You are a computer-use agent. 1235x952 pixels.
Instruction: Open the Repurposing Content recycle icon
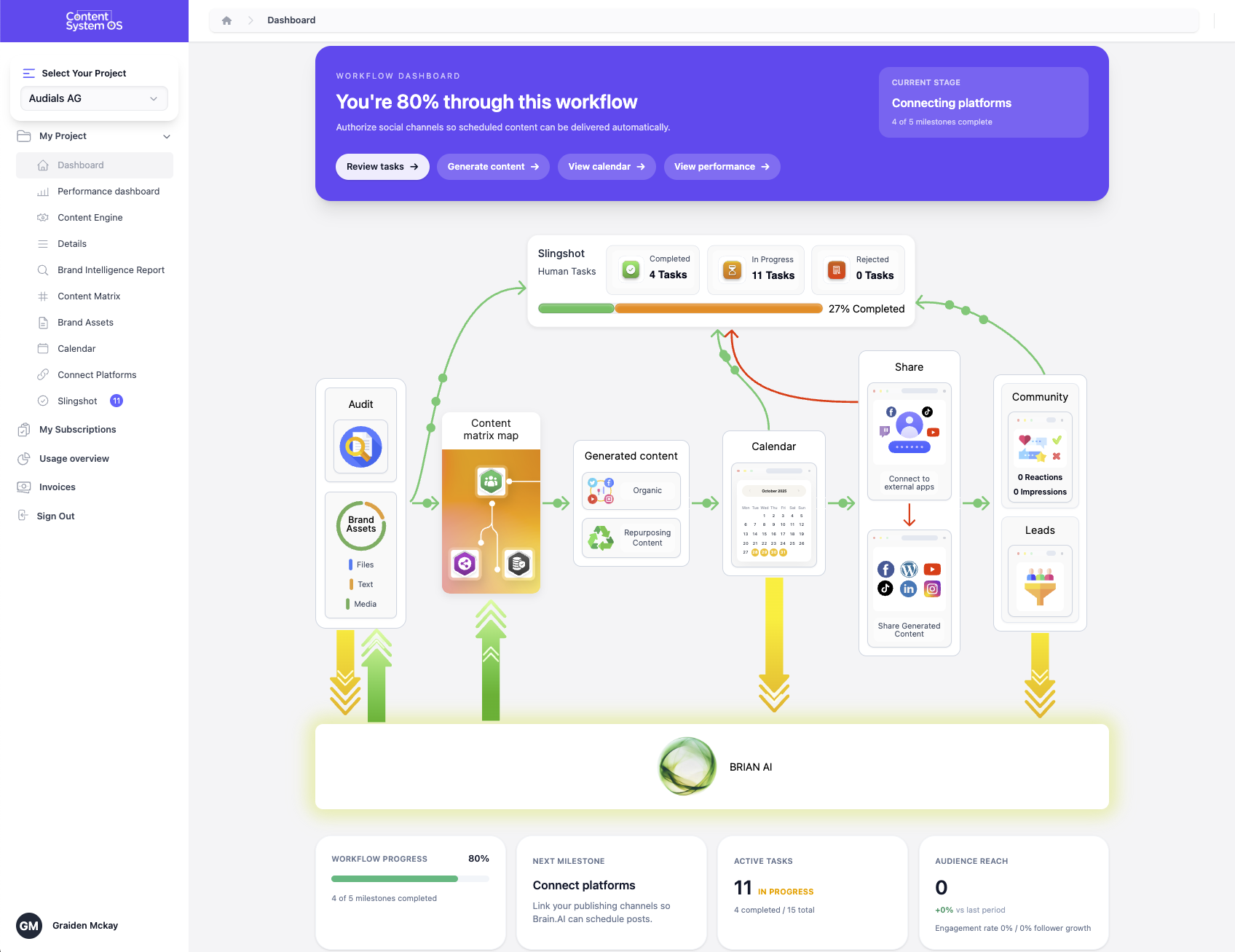pyautogui.click(x=601, y=538)
